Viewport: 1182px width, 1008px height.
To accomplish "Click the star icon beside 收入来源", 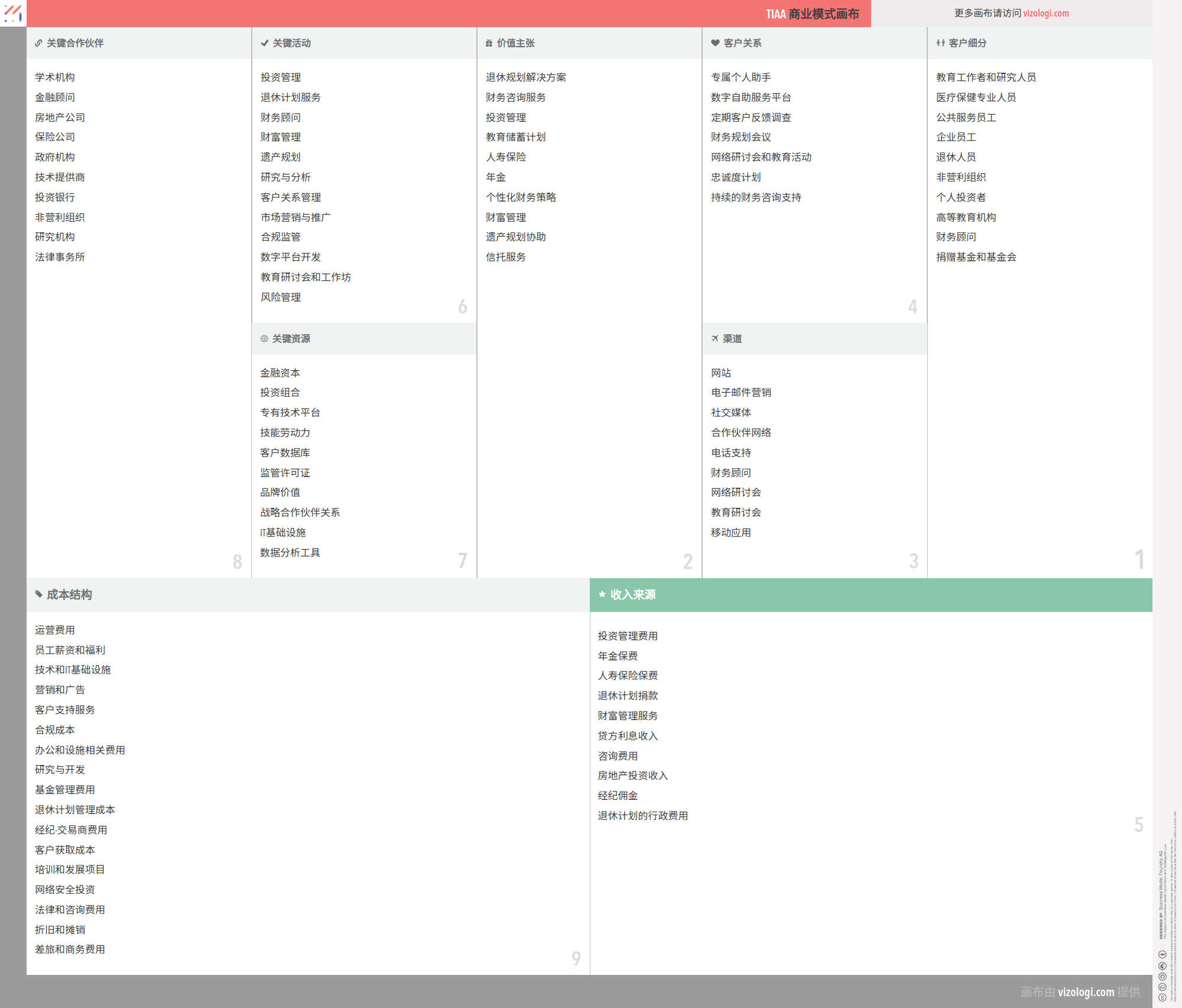I will (602, 594).
